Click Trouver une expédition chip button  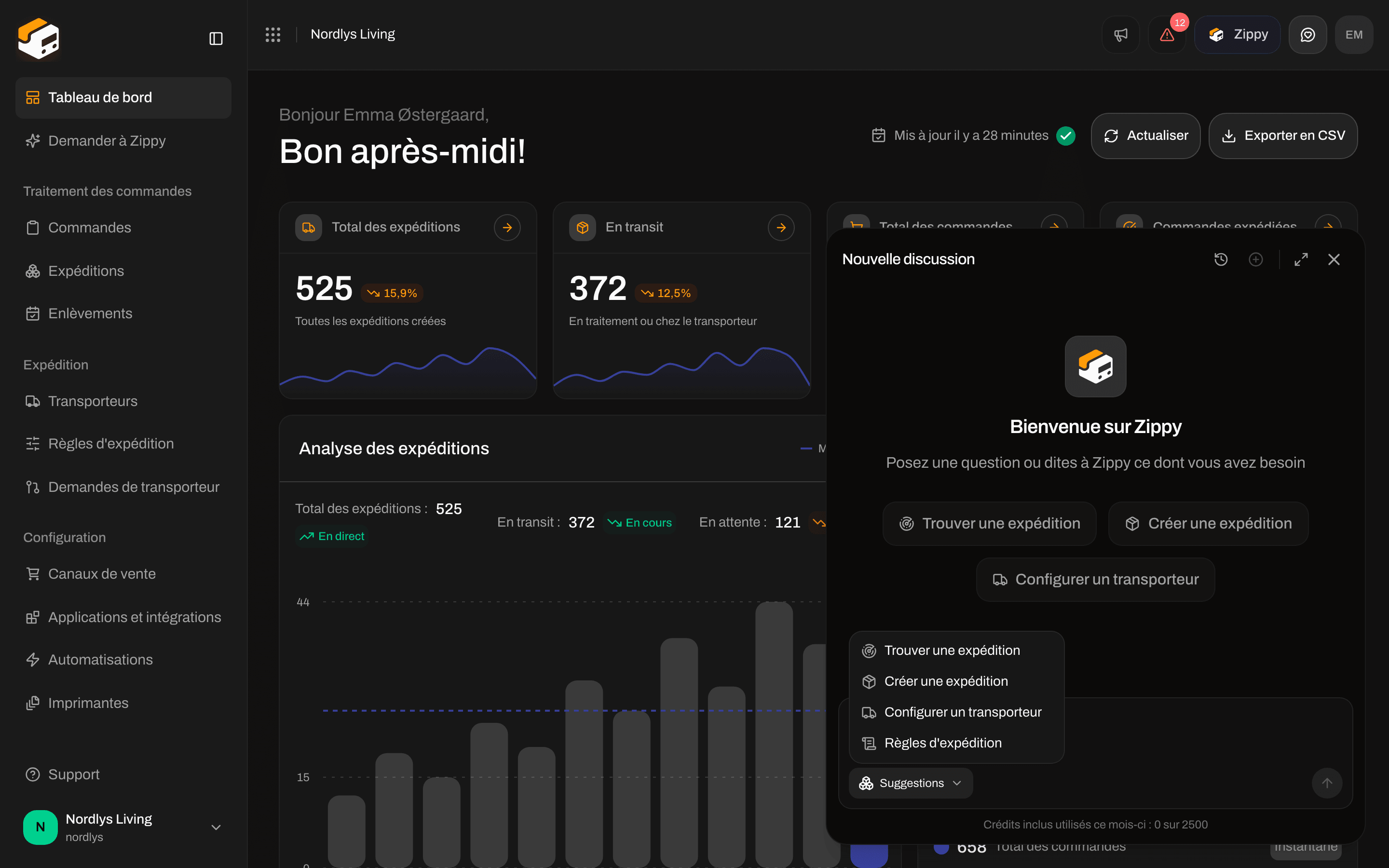(990, 524)
